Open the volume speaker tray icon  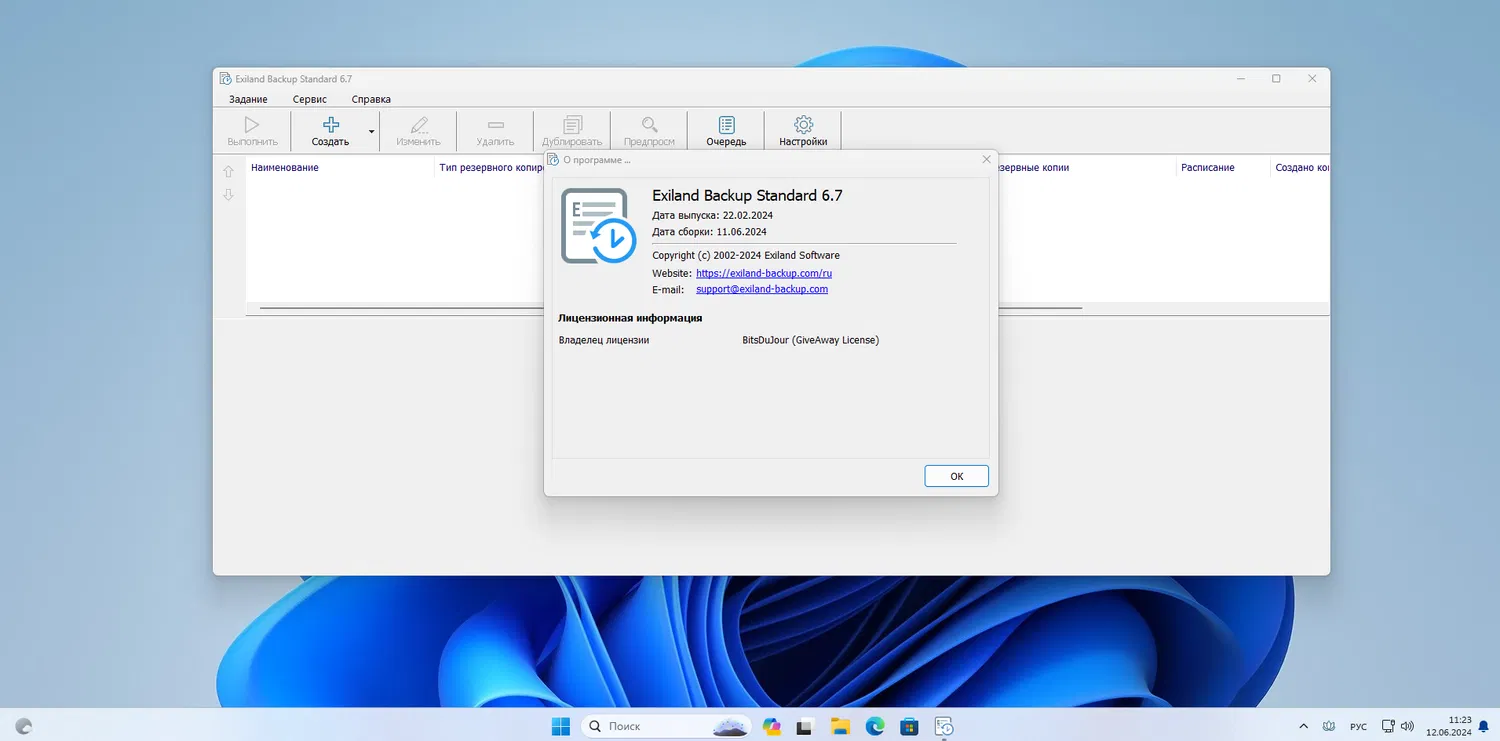click(1407, 726)
